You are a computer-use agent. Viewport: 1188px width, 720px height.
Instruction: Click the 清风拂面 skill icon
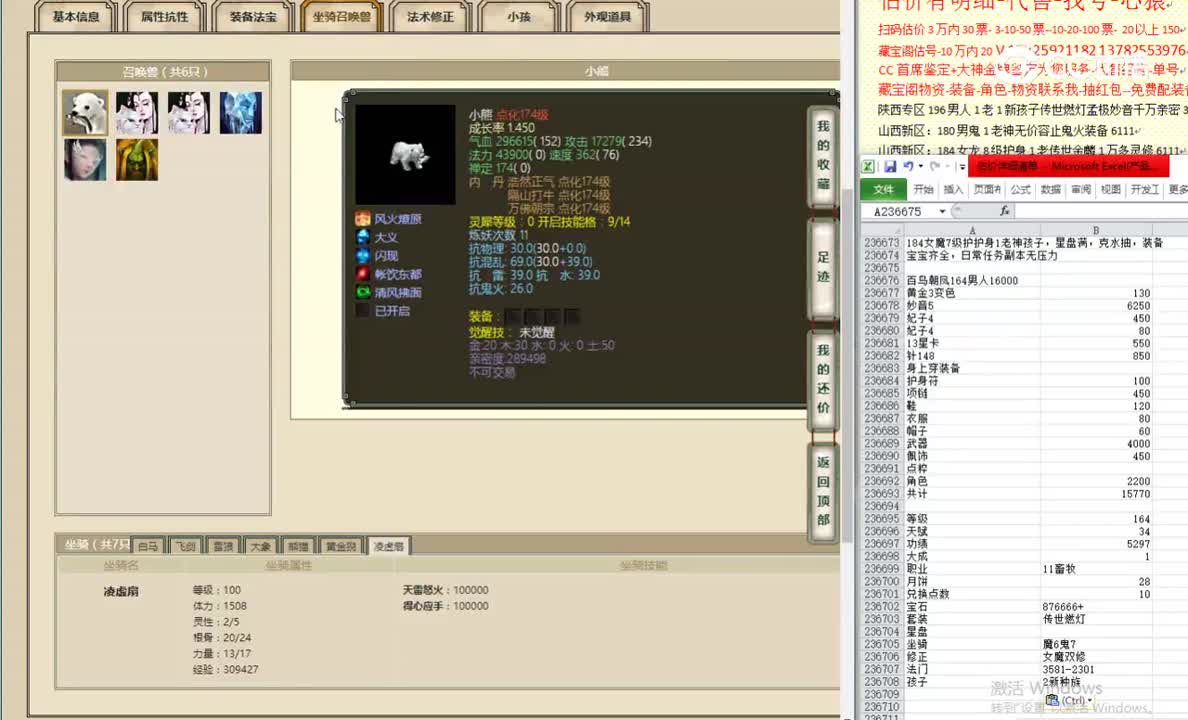point(362,292)
